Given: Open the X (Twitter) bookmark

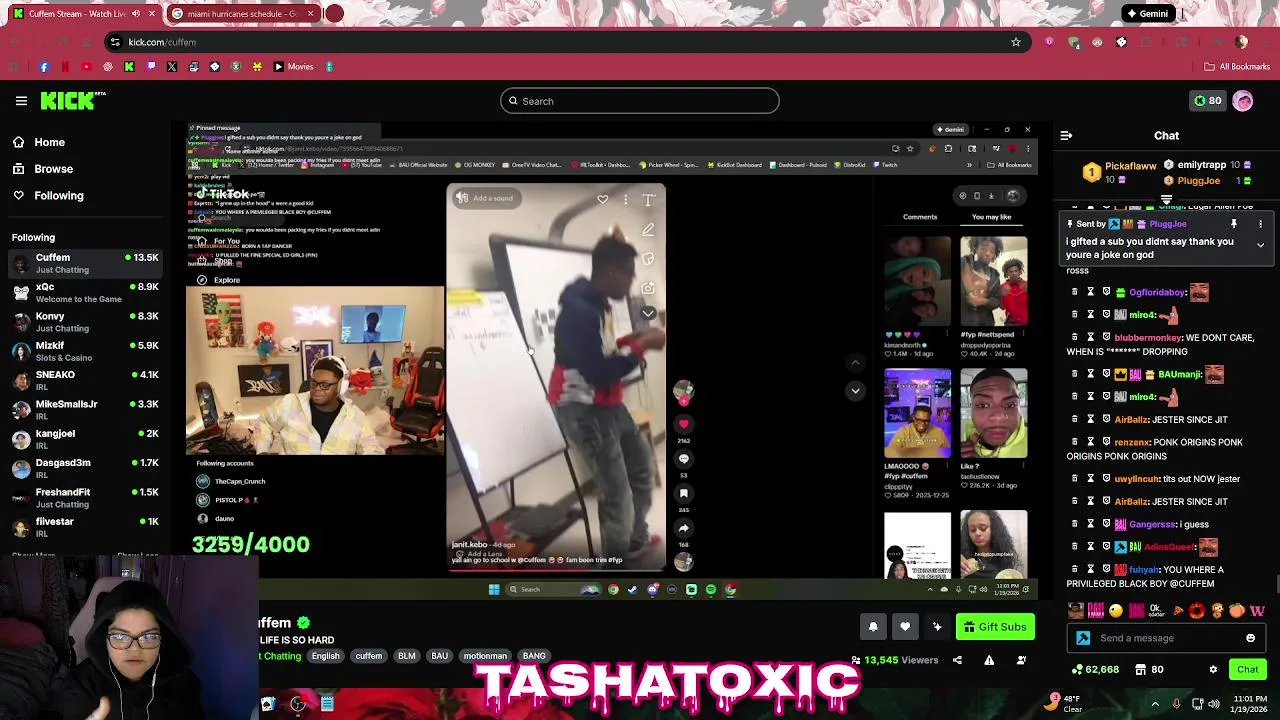Looking at the screenshot, I should 172,67.
